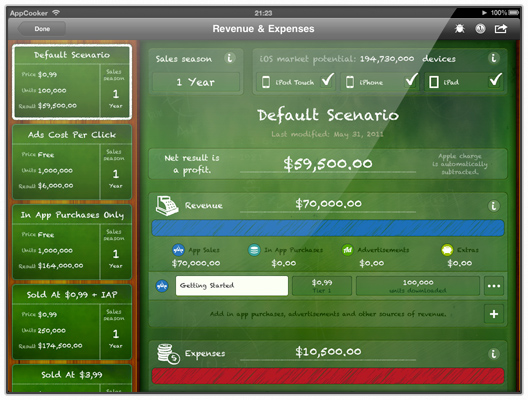Viewport: 528px width, 400px height.
Task: Tap the play indicator in status bar
Action: pyautogui.click(x=484, y=13)
